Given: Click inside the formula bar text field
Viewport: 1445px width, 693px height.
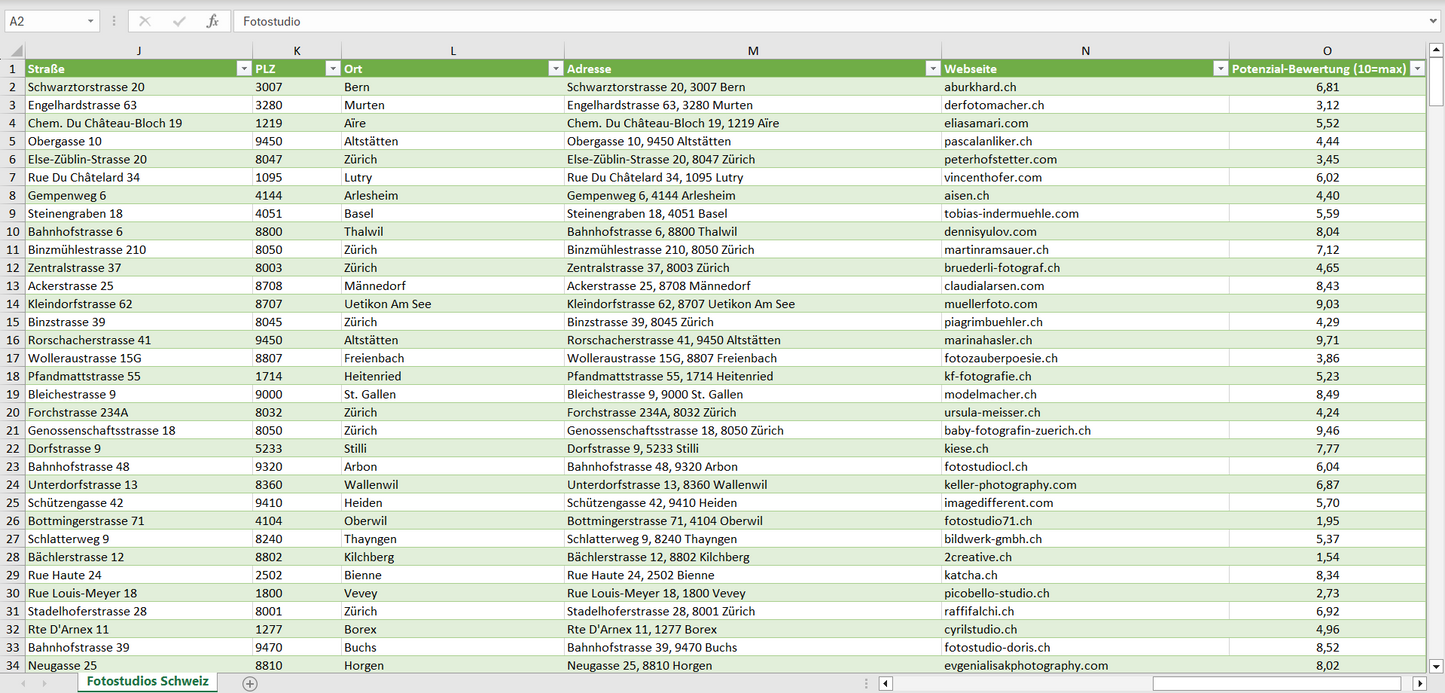Looking at the screenshot, I should [x=800, y=21].
